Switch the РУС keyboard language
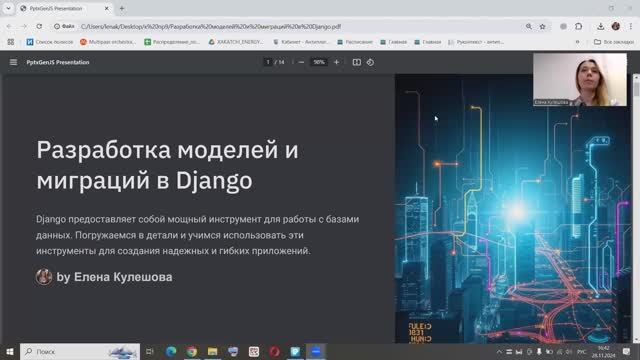 point(582,351)
